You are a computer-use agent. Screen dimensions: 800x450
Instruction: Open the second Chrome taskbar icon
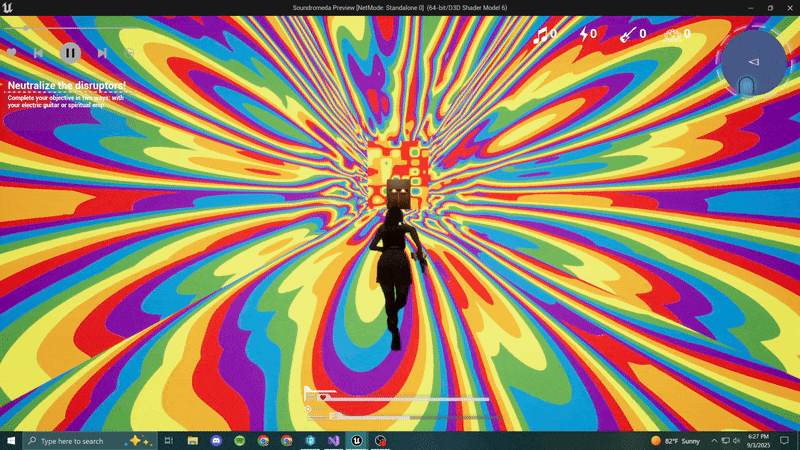(x=287, y=441)
